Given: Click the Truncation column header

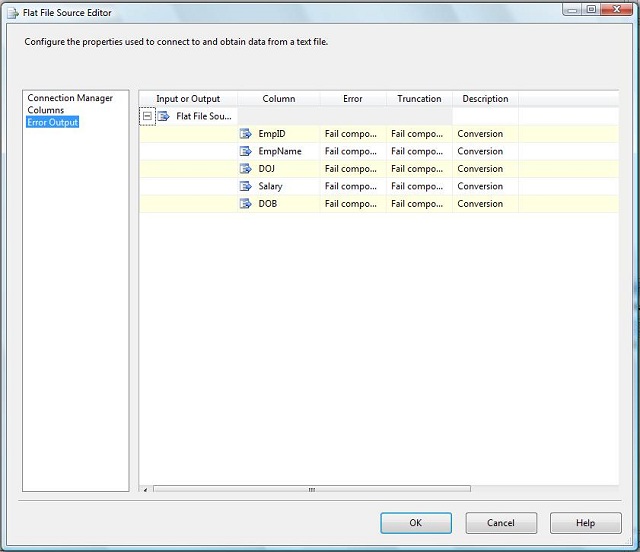Looking at the screenshot, I should [419, 99].
